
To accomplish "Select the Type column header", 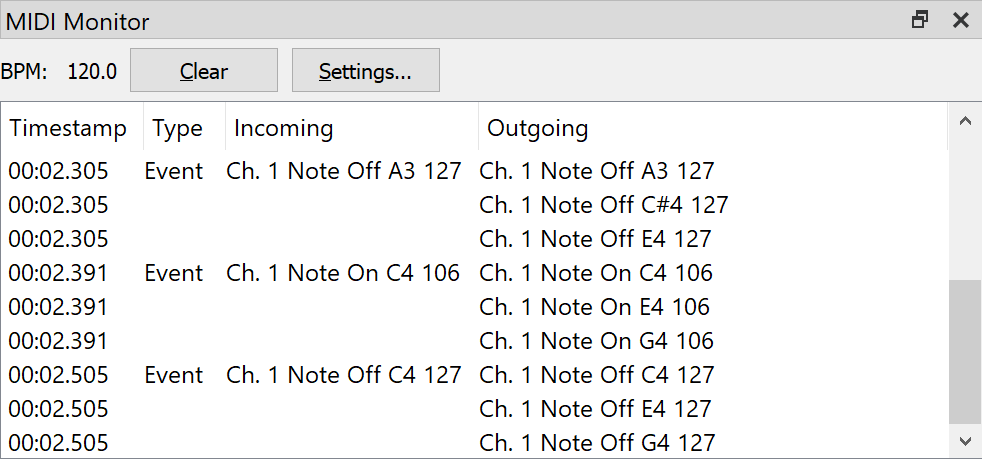I will [x=178, y=128].
